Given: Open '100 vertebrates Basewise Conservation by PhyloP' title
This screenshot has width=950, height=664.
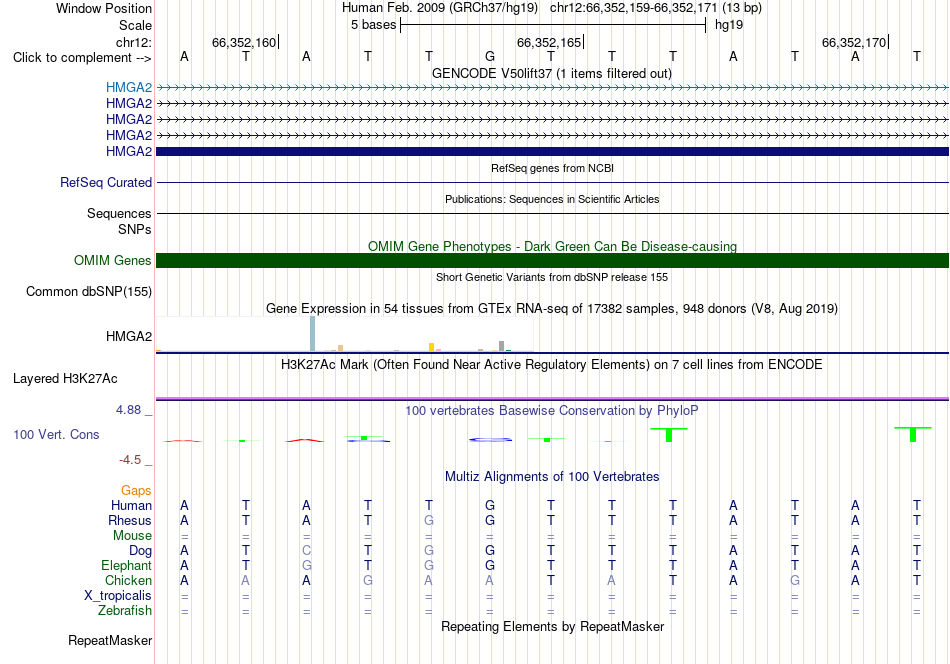Looking at the screenshot, I should (x=552, y=411).
